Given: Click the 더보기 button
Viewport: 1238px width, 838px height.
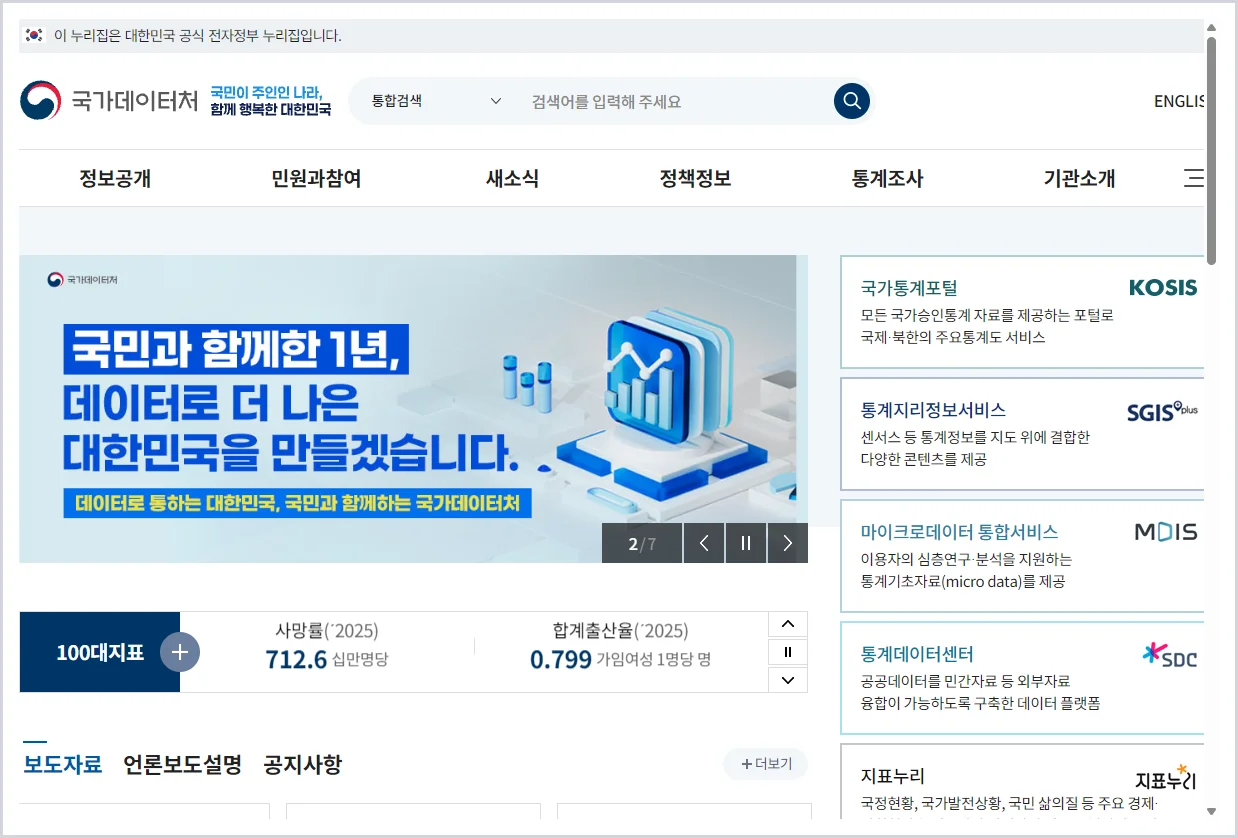Looking at the screenshot, I should coord(766,764).
